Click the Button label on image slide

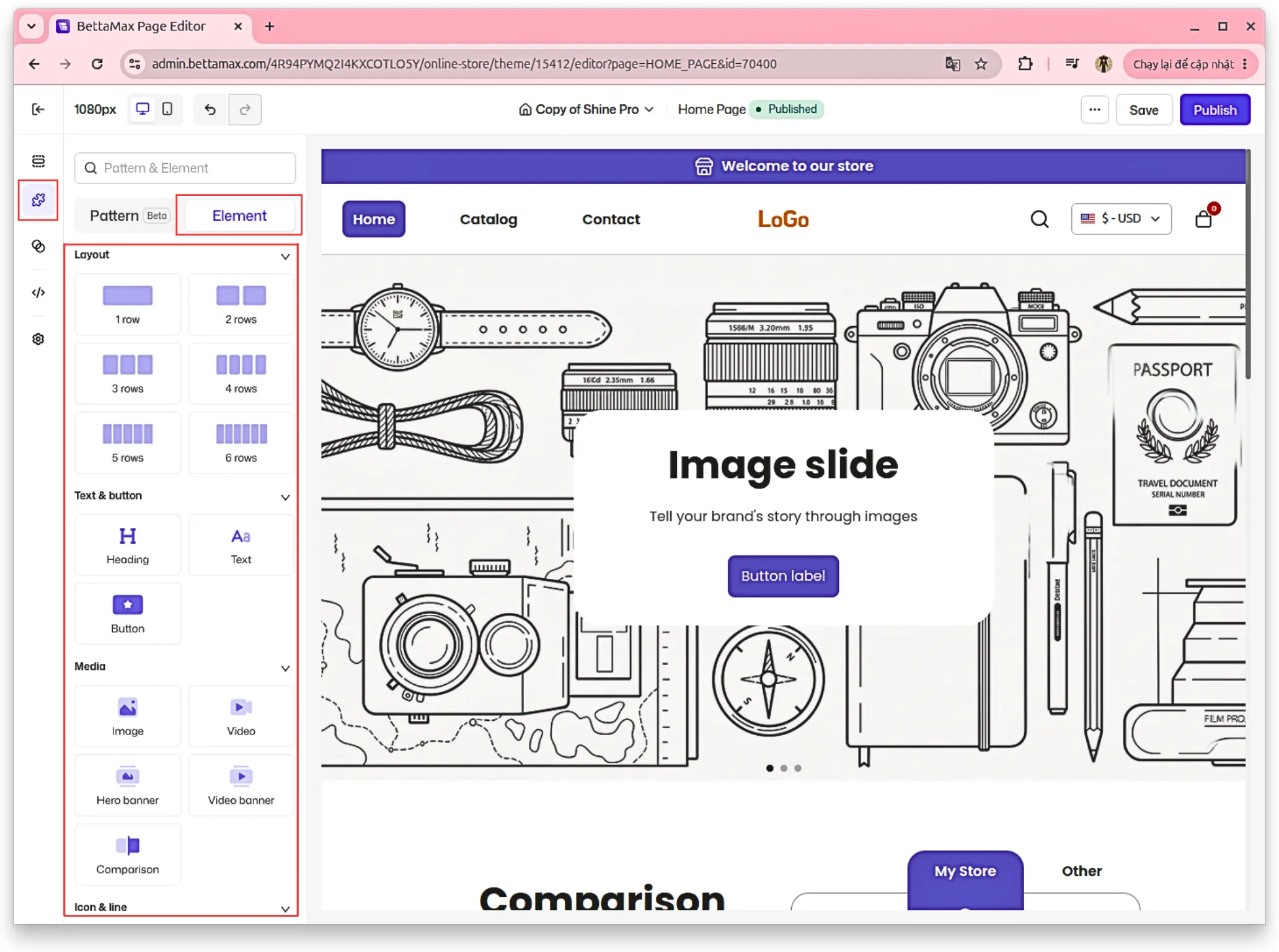pyautogui.click(x=783, y=576)
